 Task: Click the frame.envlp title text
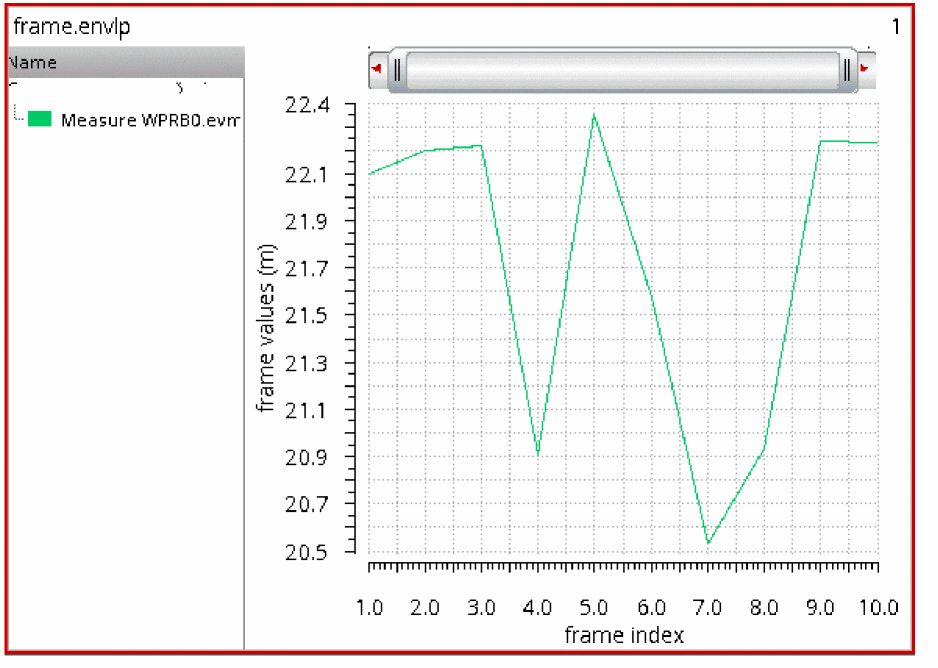(x=72, y=27)
